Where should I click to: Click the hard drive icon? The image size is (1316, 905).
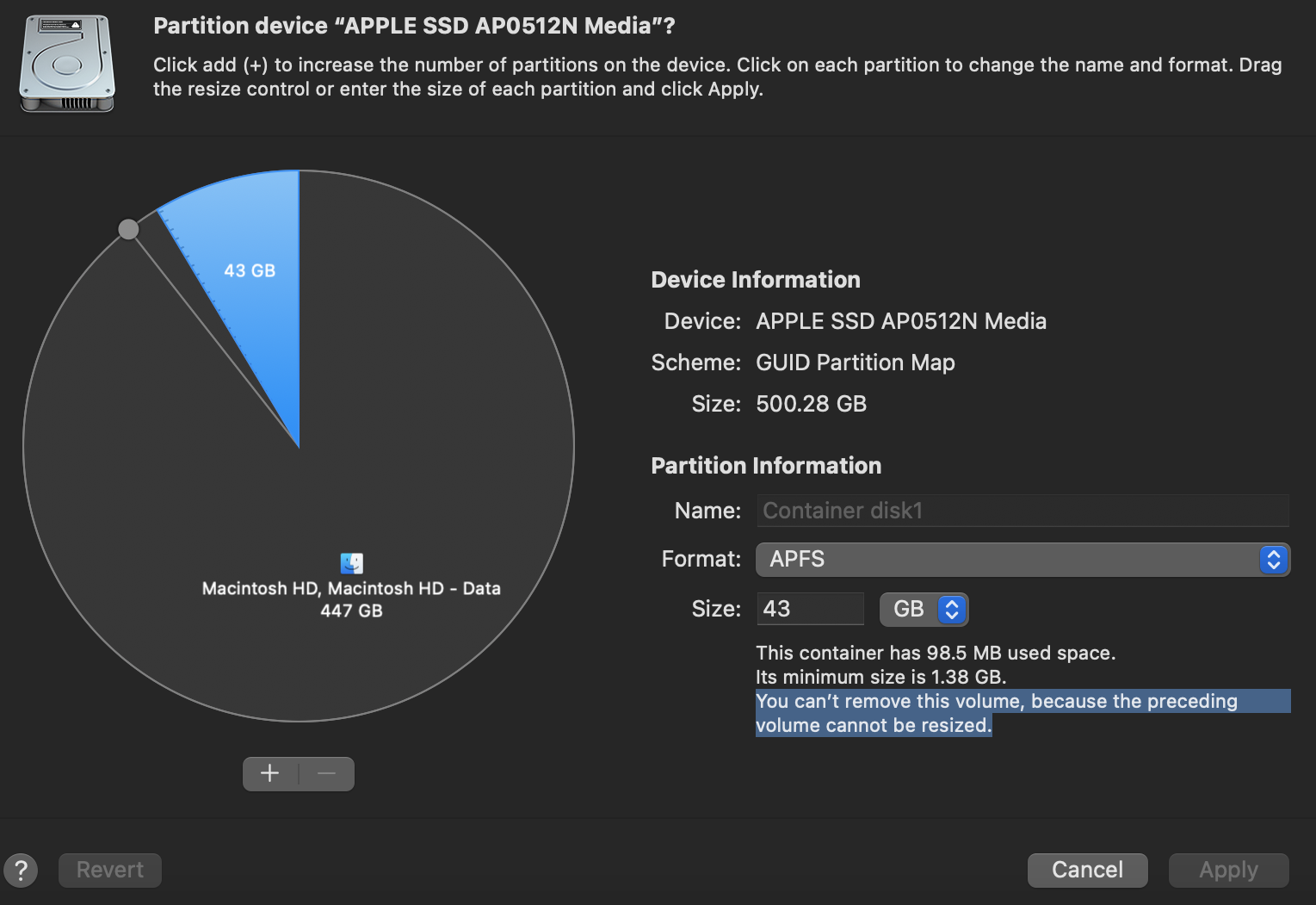tap(67, 64)
